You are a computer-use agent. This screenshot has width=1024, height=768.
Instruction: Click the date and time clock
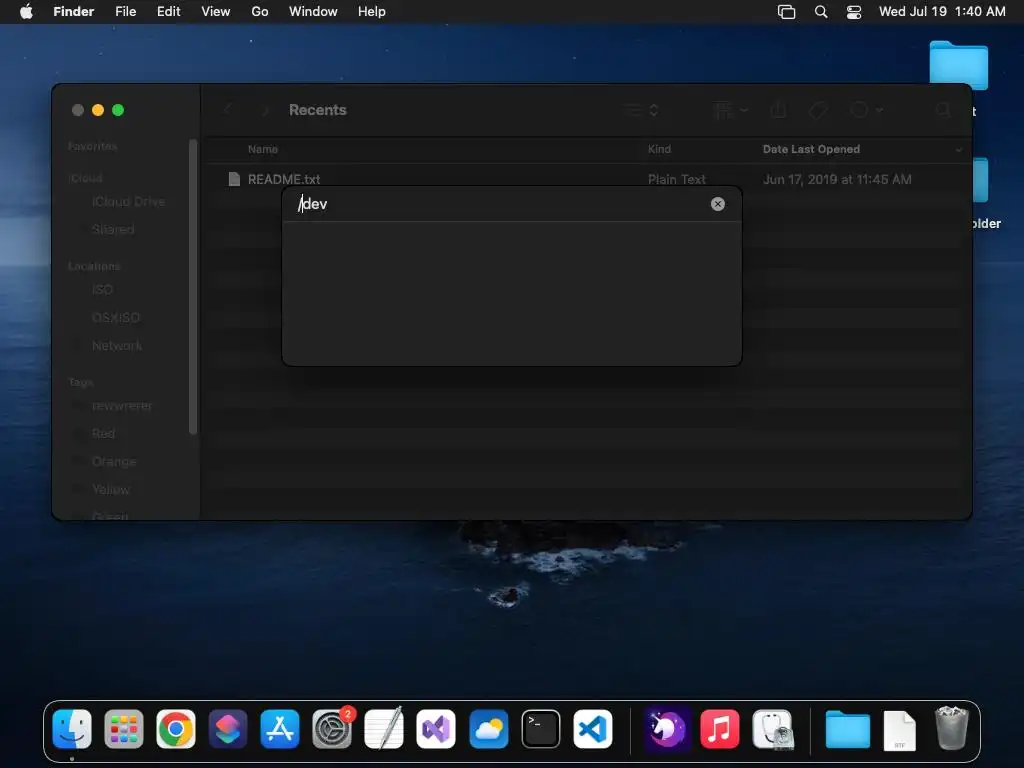pos(942,12)
